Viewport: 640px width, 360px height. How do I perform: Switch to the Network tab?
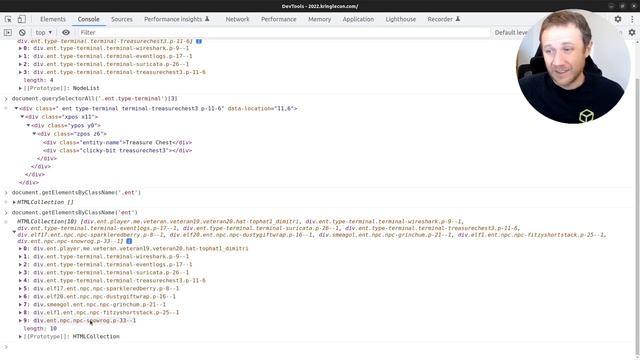coord(237,19)
